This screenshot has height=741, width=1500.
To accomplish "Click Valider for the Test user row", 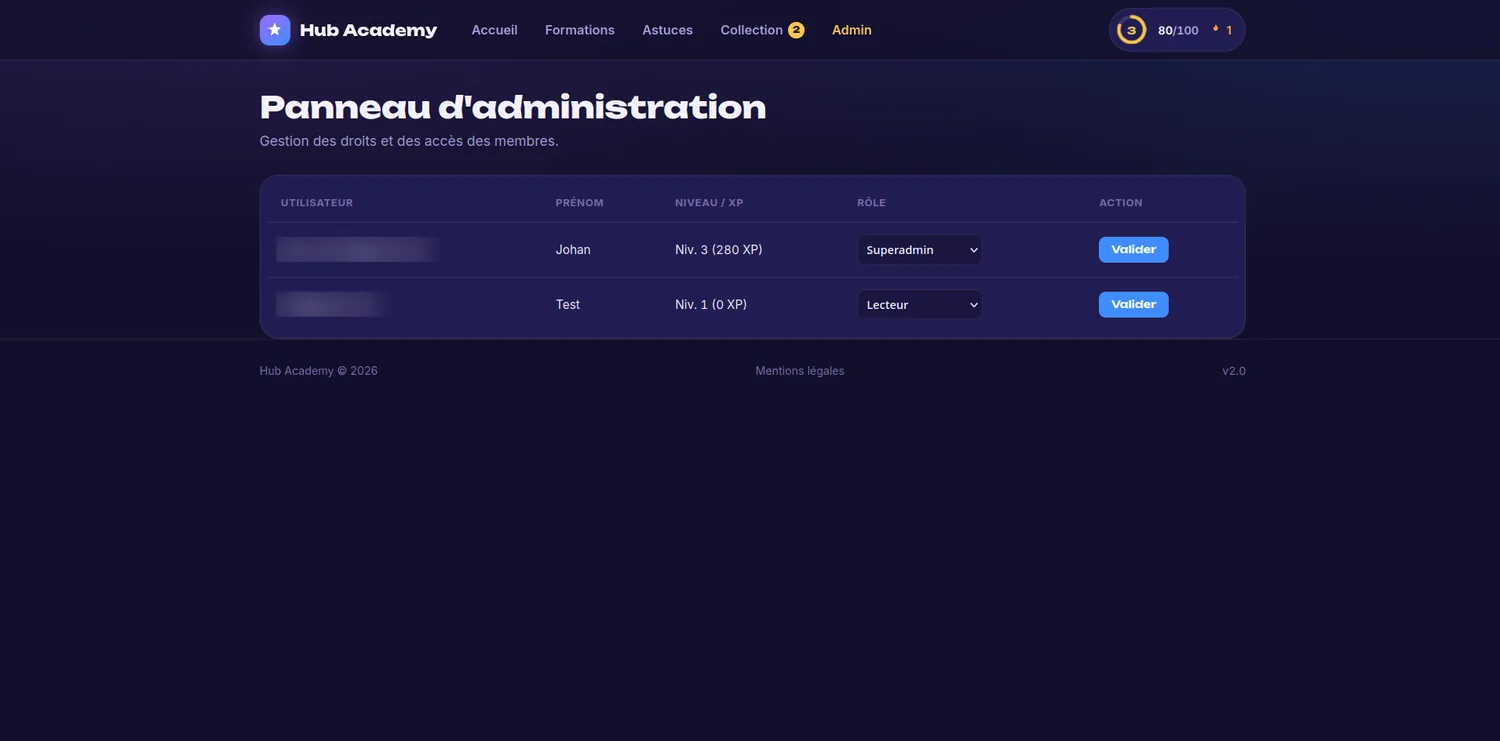I will [x=1134, y=305].
